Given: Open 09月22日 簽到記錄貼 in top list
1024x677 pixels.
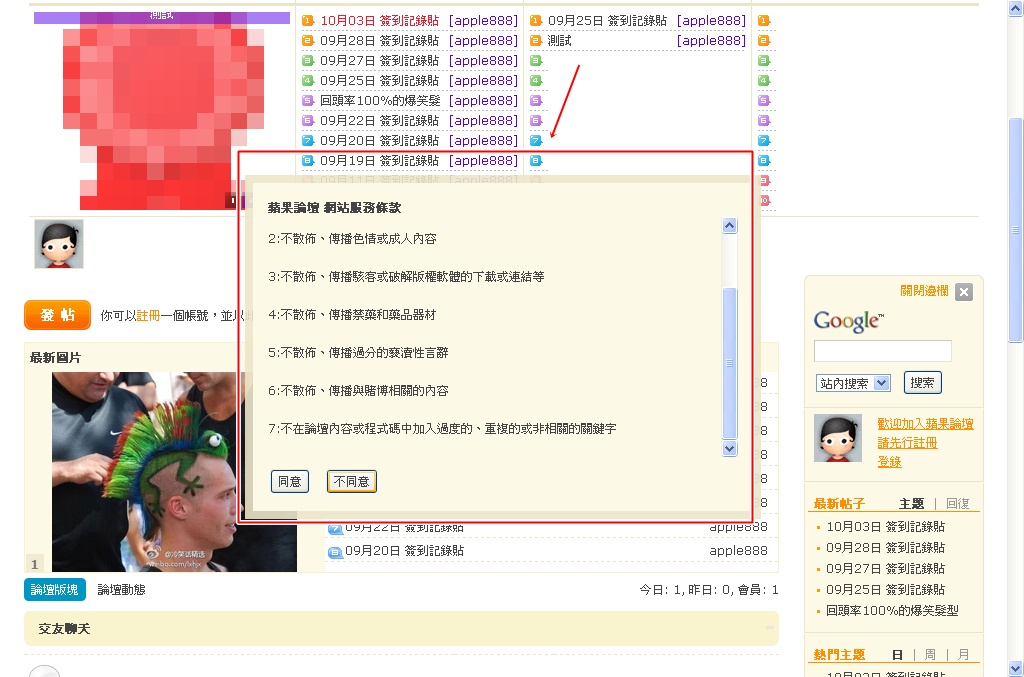Looking at the screenshot, I should [x=379, y=121].
